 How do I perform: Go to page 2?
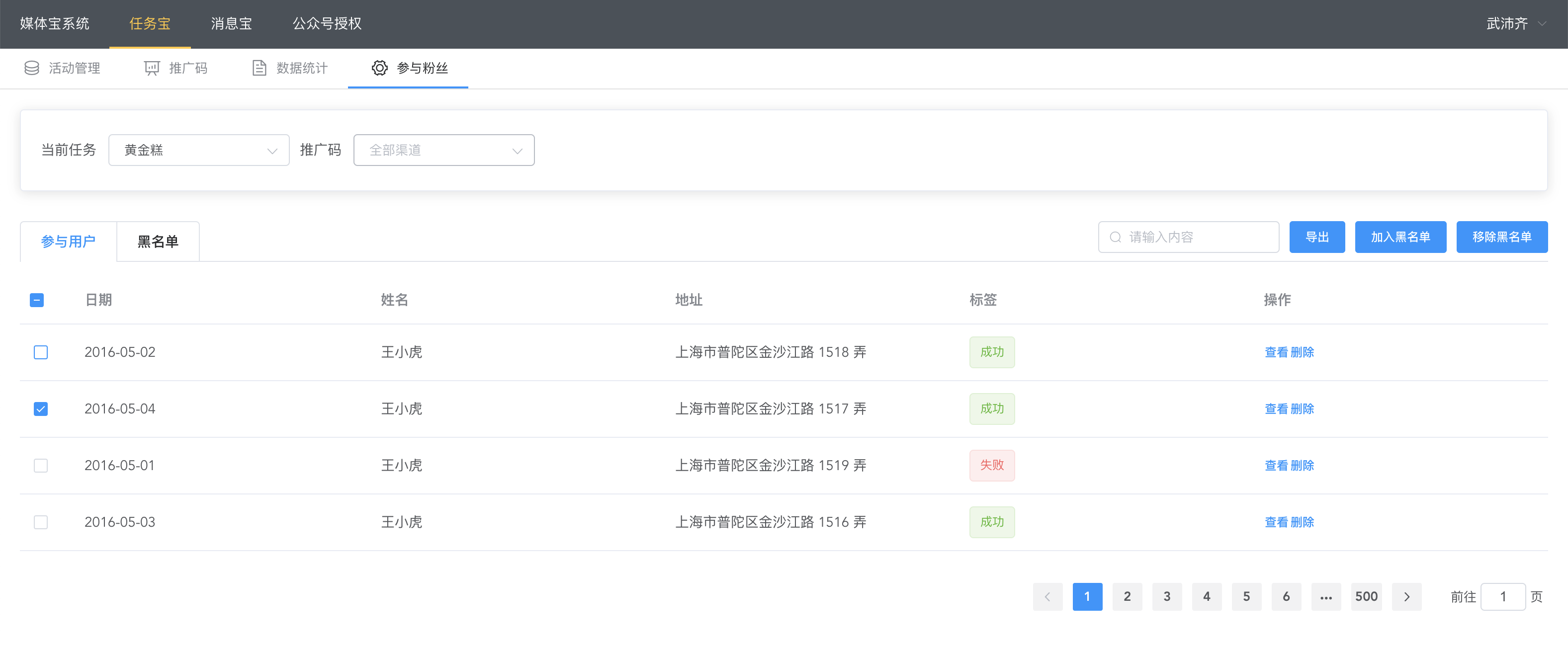1127,596
